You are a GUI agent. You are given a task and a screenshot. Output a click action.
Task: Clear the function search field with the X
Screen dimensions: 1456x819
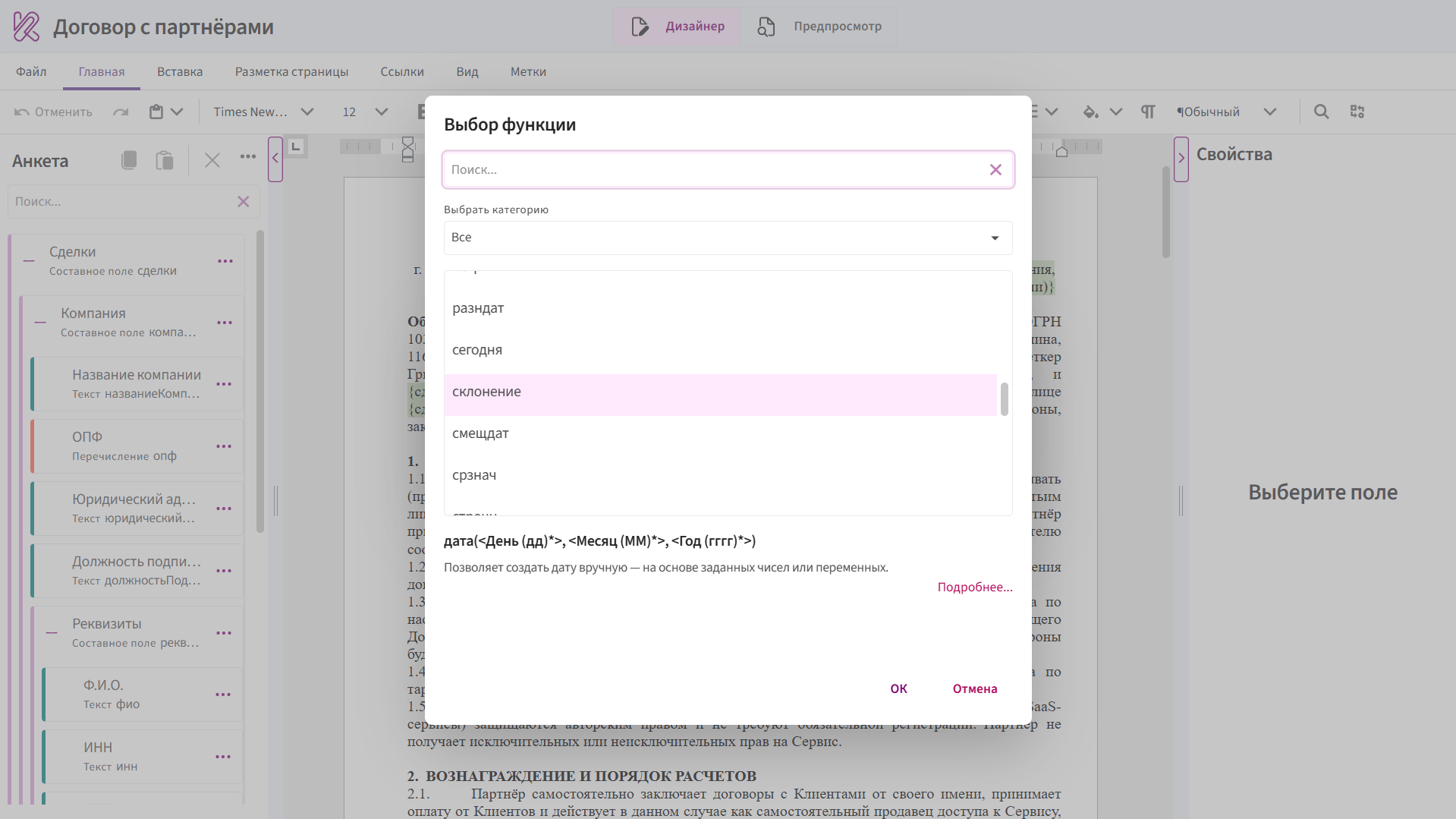[x=995, y=170]
